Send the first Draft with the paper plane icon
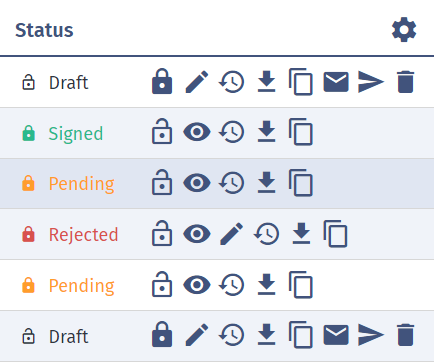434x362 pixels. click(371, 82)
